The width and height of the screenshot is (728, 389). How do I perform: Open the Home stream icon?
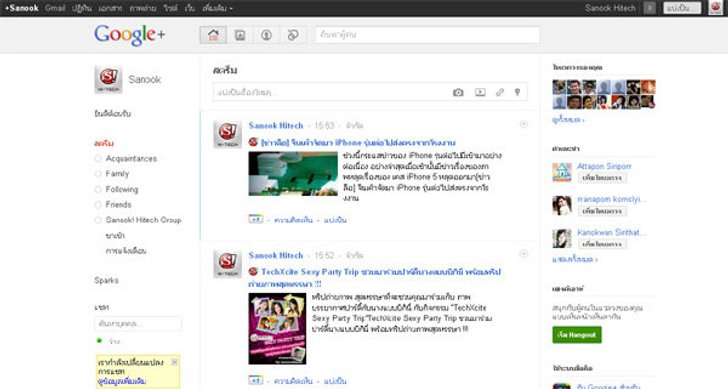click(213, 35)
